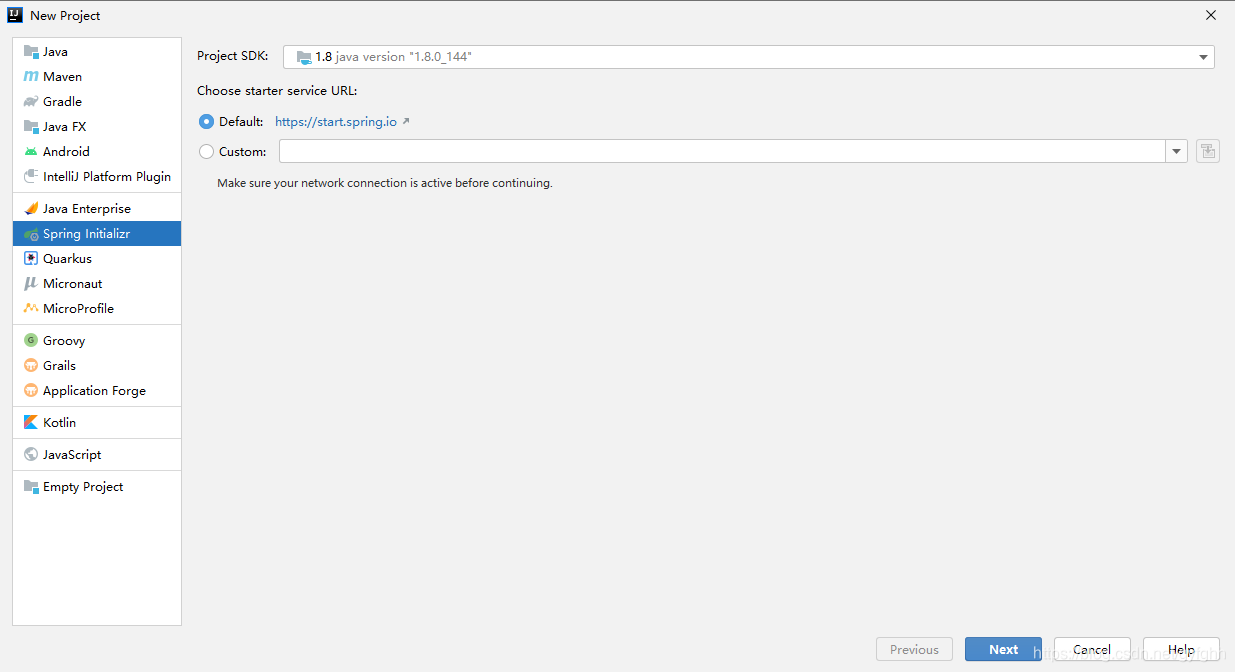Click external link arrow after start.spring.io

pyautogui.click(x=405, y=122)
